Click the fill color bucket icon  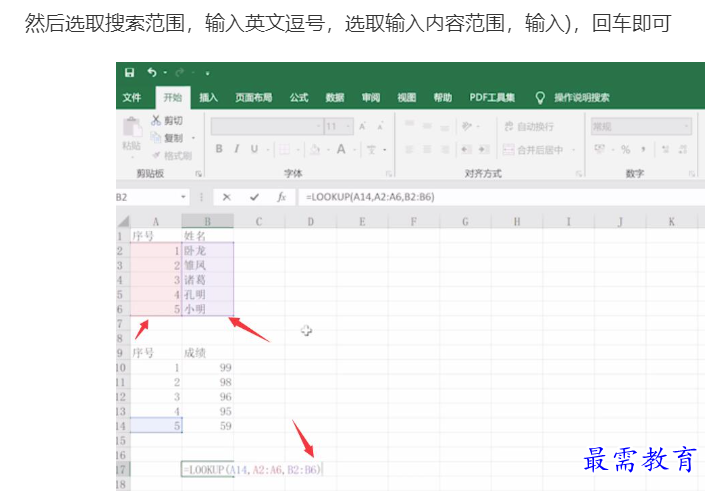pyautogui.click(x=315, y=149)
